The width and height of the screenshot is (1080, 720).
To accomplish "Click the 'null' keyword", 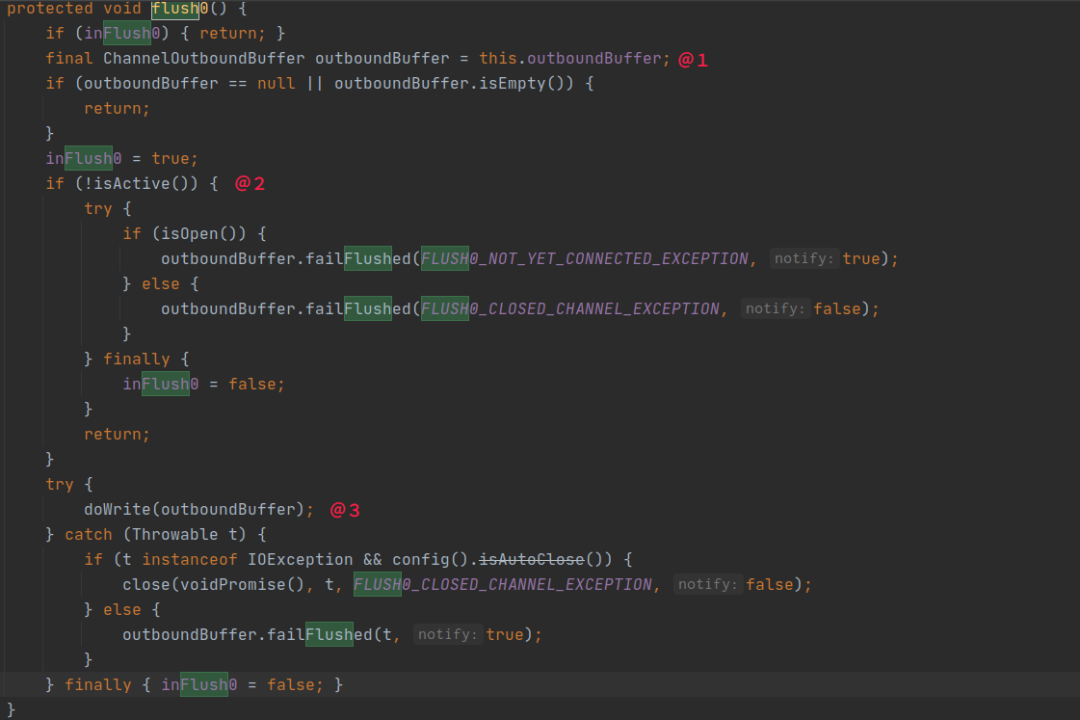I will [x=276, y=83].
